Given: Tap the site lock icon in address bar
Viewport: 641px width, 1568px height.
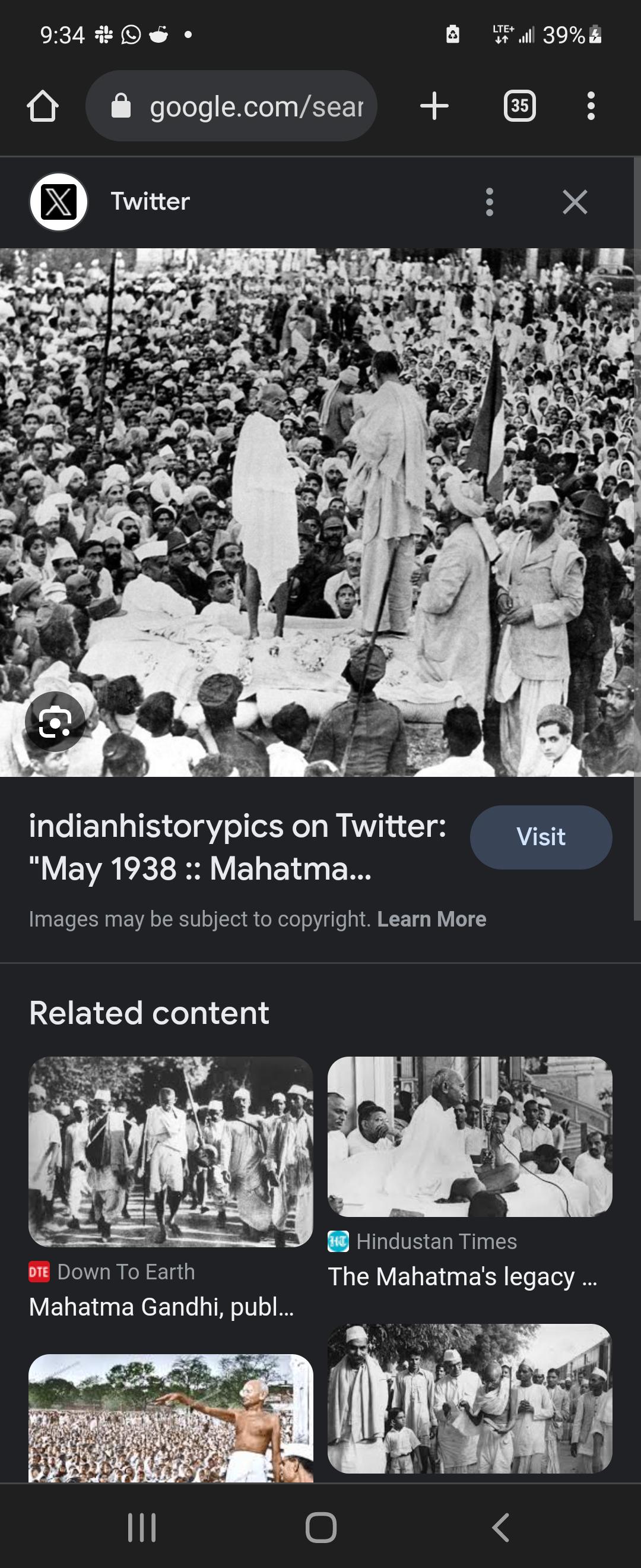Looking at the screenshot, I should (x=121, y=106).
